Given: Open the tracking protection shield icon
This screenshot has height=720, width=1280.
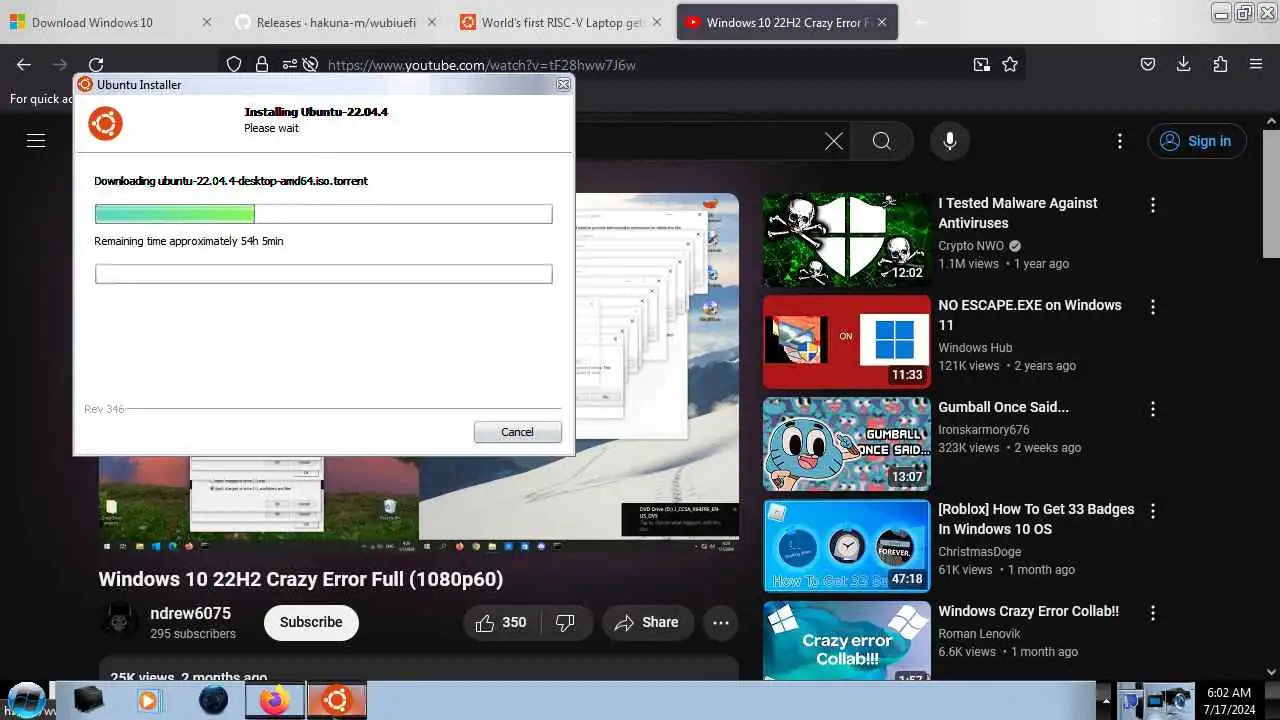Looking at the screenshot, I should (x=234, y=64).
